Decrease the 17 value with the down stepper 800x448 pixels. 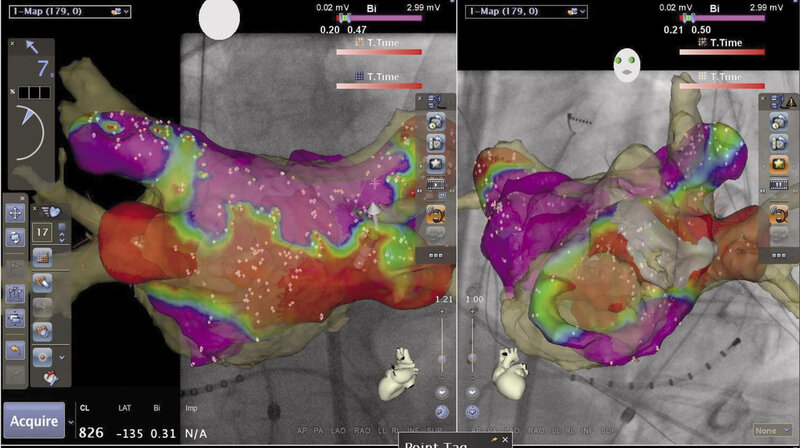tap(62, 238)
